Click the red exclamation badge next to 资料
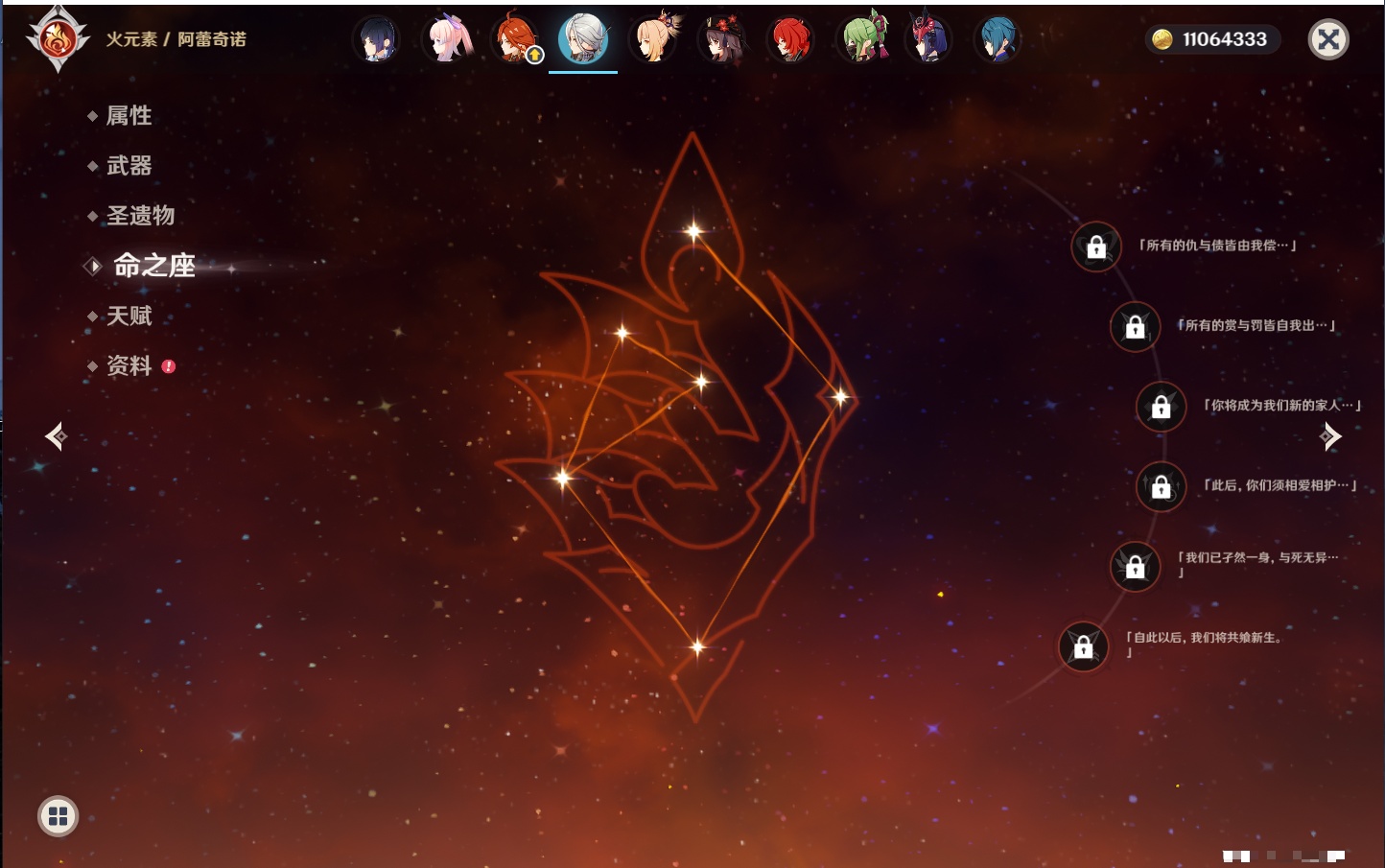The image size is (1385, 868). pos(169,366)
